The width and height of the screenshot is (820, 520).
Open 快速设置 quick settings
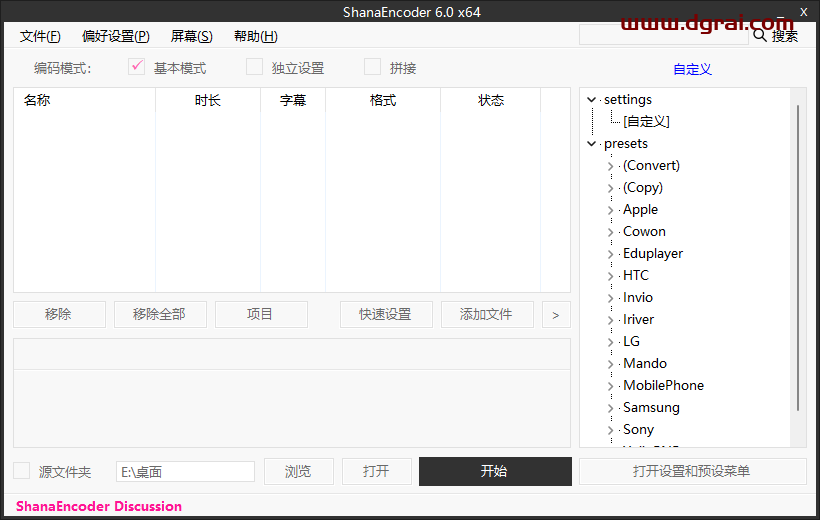[x=386, y=314]
